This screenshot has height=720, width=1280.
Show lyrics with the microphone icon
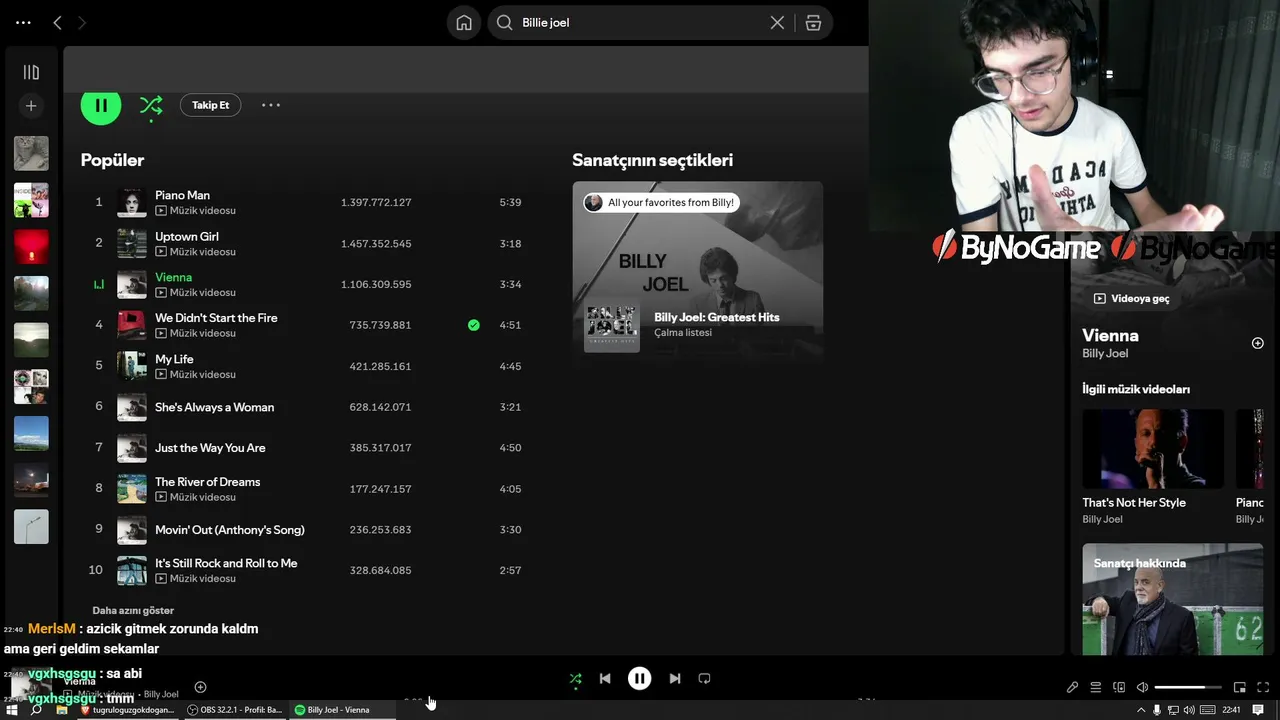(x=1072, y=687)
